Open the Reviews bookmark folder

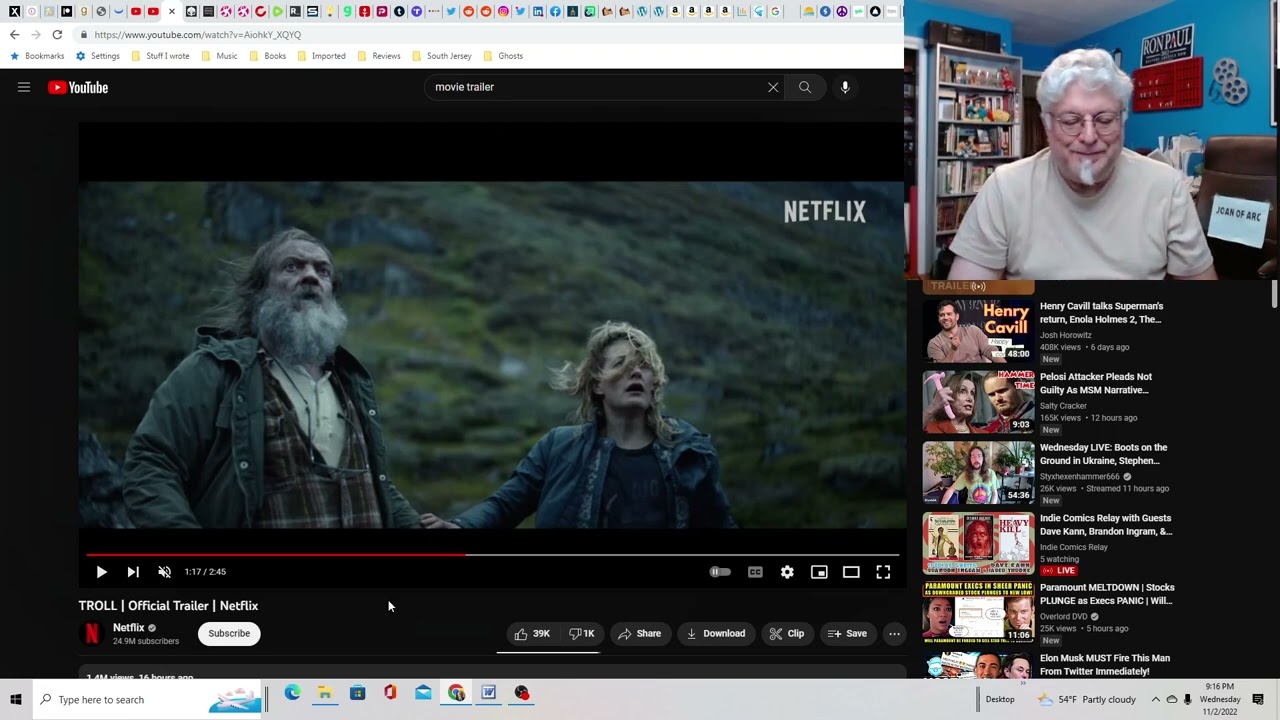pyautogui.click(x=379, y=56)
